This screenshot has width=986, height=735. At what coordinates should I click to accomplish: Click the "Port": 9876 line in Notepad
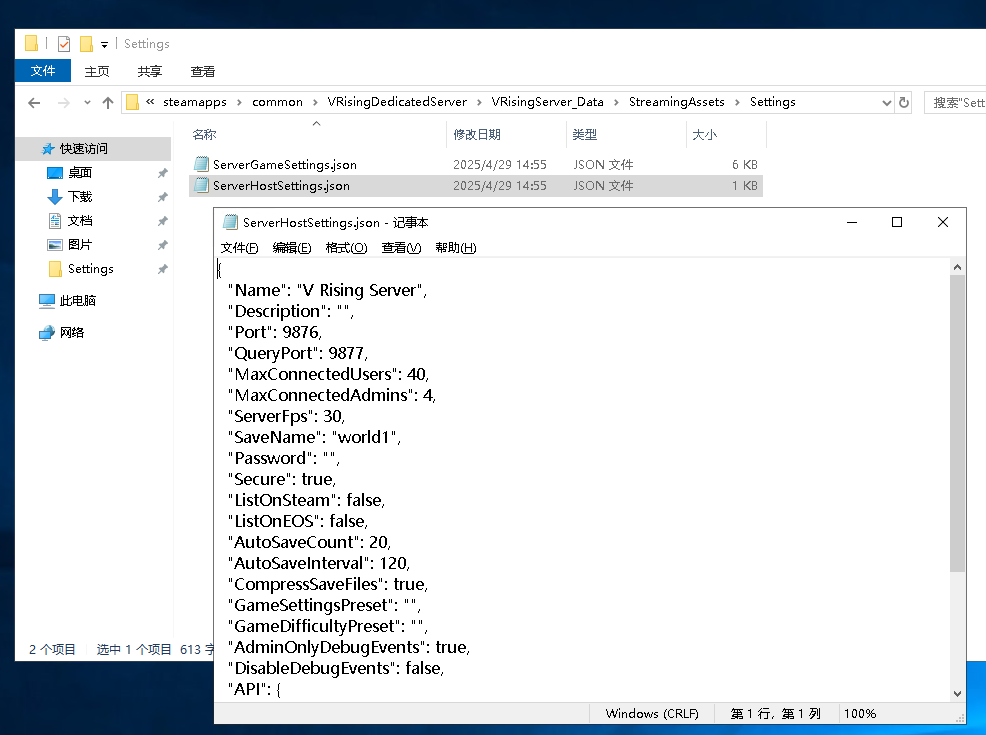[275, 332]
